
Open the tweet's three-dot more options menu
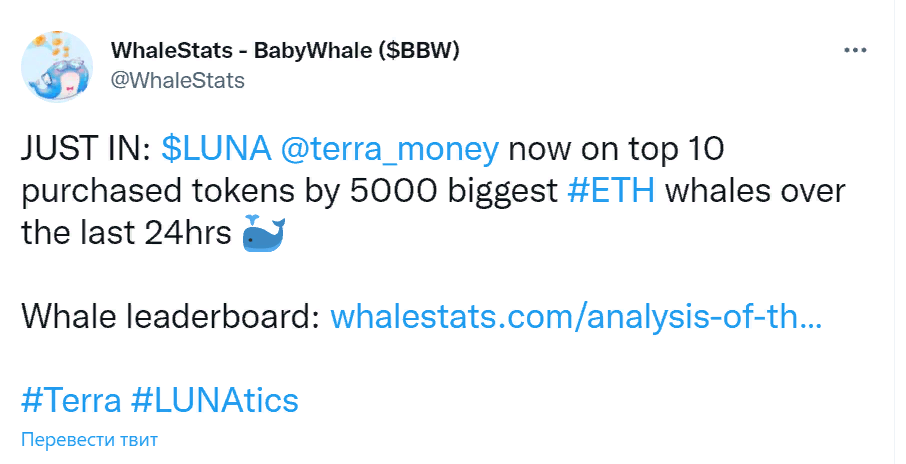(855, 50)
